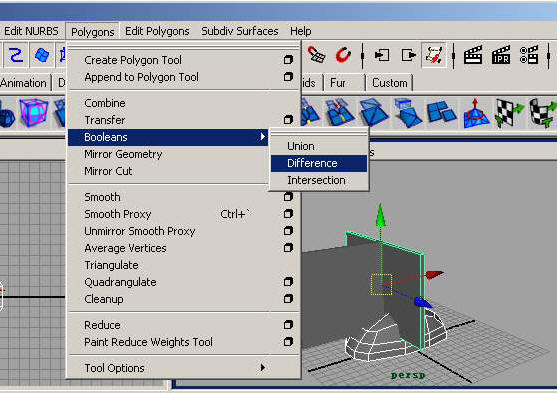Choose Append to Polygon Tool
Screen dimensions: 557x393
[x=141, y=77]
